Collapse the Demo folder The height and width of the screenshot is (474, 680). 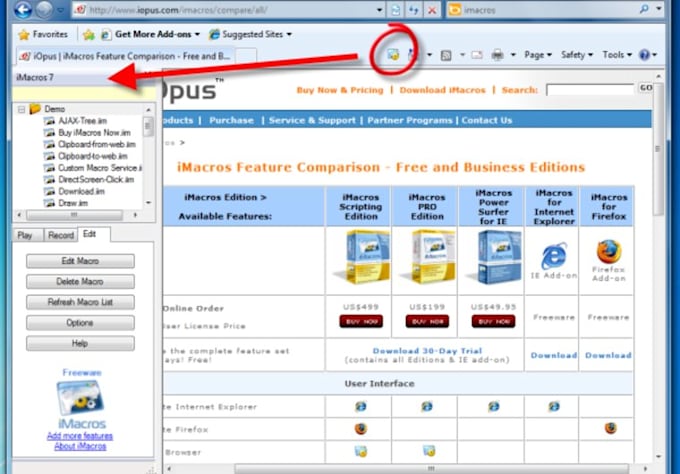coord(21,109)
